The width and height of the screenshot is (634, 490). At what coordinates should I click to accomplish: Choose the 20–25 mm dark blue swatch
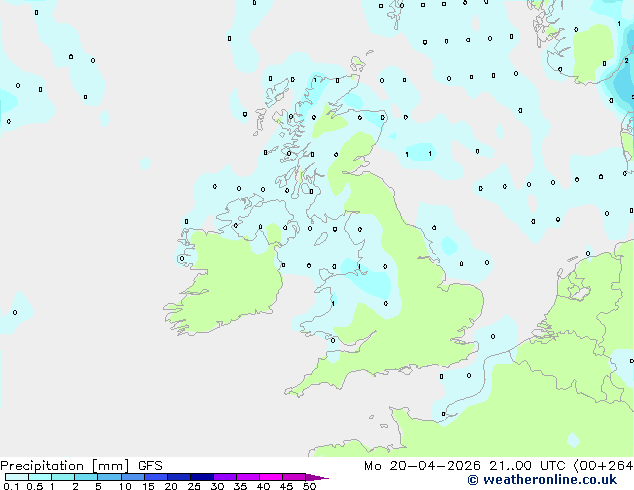click(179, 477)
